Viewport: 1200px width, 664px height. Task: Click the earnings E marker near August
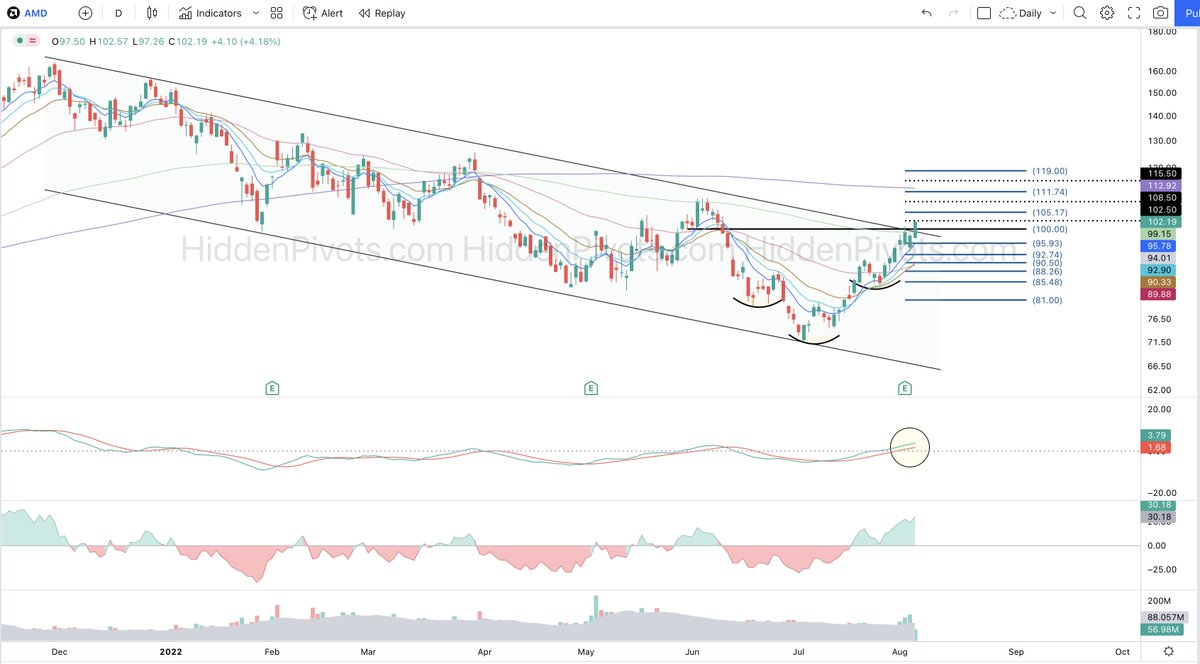coord(904,387)
